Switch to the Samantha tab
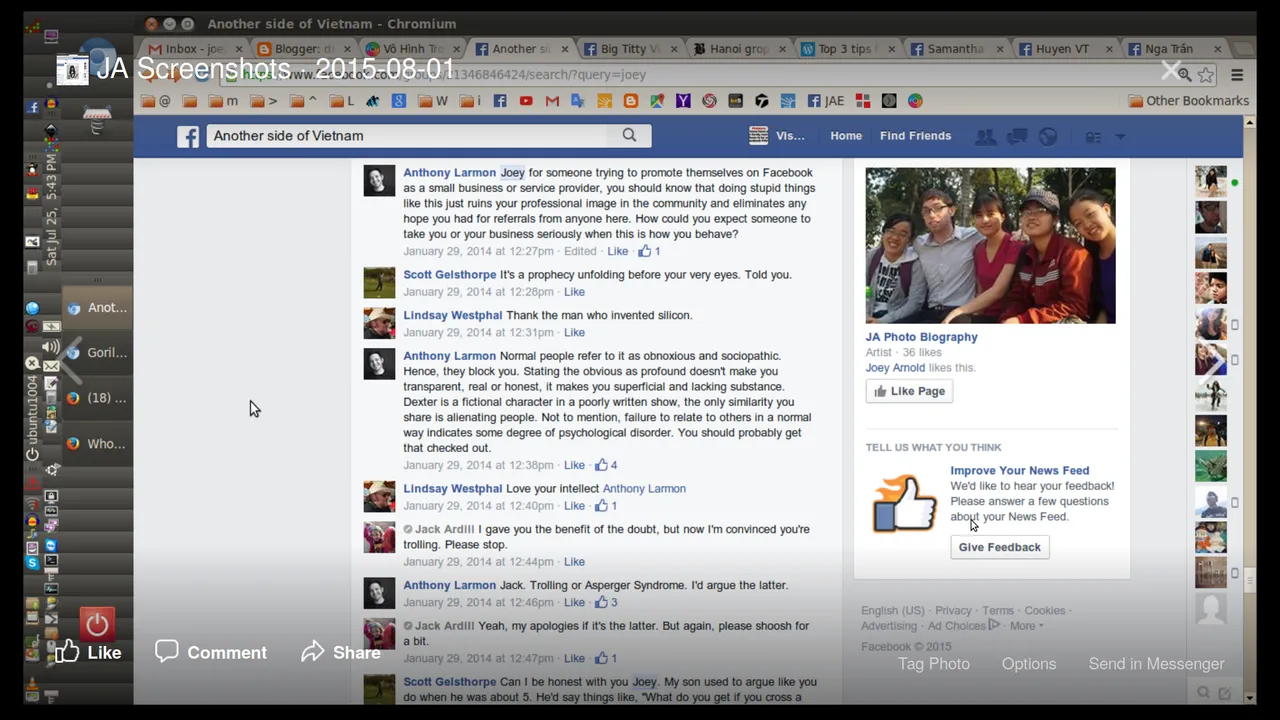1280x720 pixels. (959, 48)
